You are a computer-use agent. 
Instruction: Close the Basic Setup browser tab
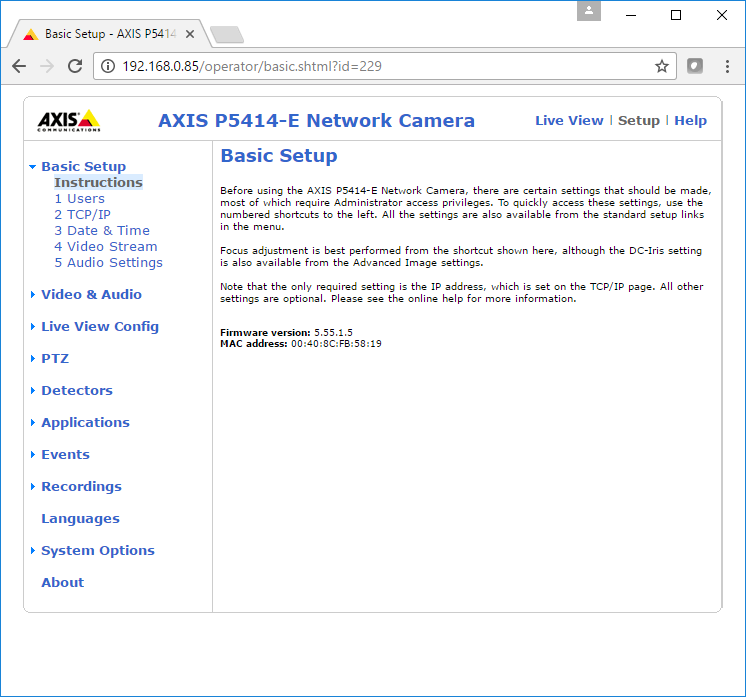(190, 34)
